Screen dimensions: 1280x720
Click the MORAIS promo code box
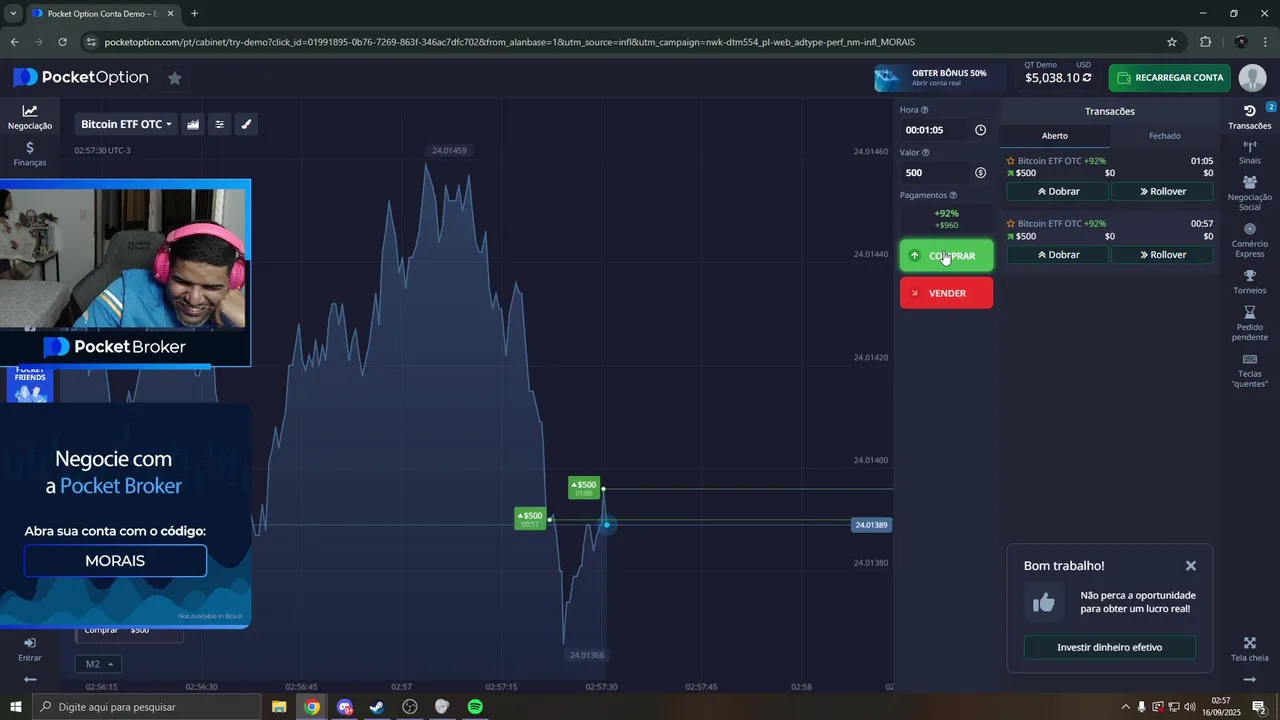[x=115, y=561]
